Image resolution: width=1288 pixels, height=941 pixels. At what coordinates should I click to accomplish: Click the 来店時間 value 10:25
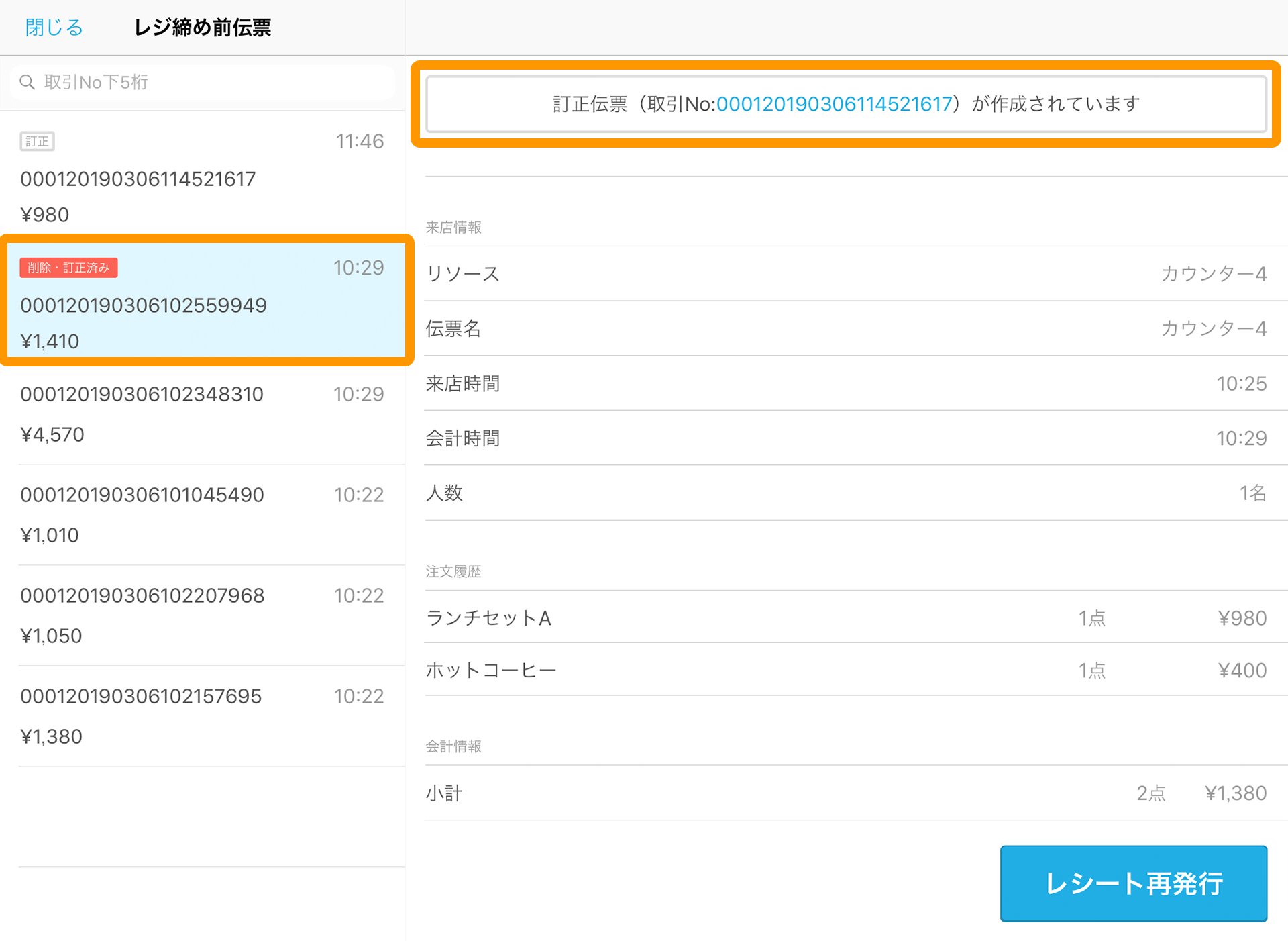tap(1242, 384)
